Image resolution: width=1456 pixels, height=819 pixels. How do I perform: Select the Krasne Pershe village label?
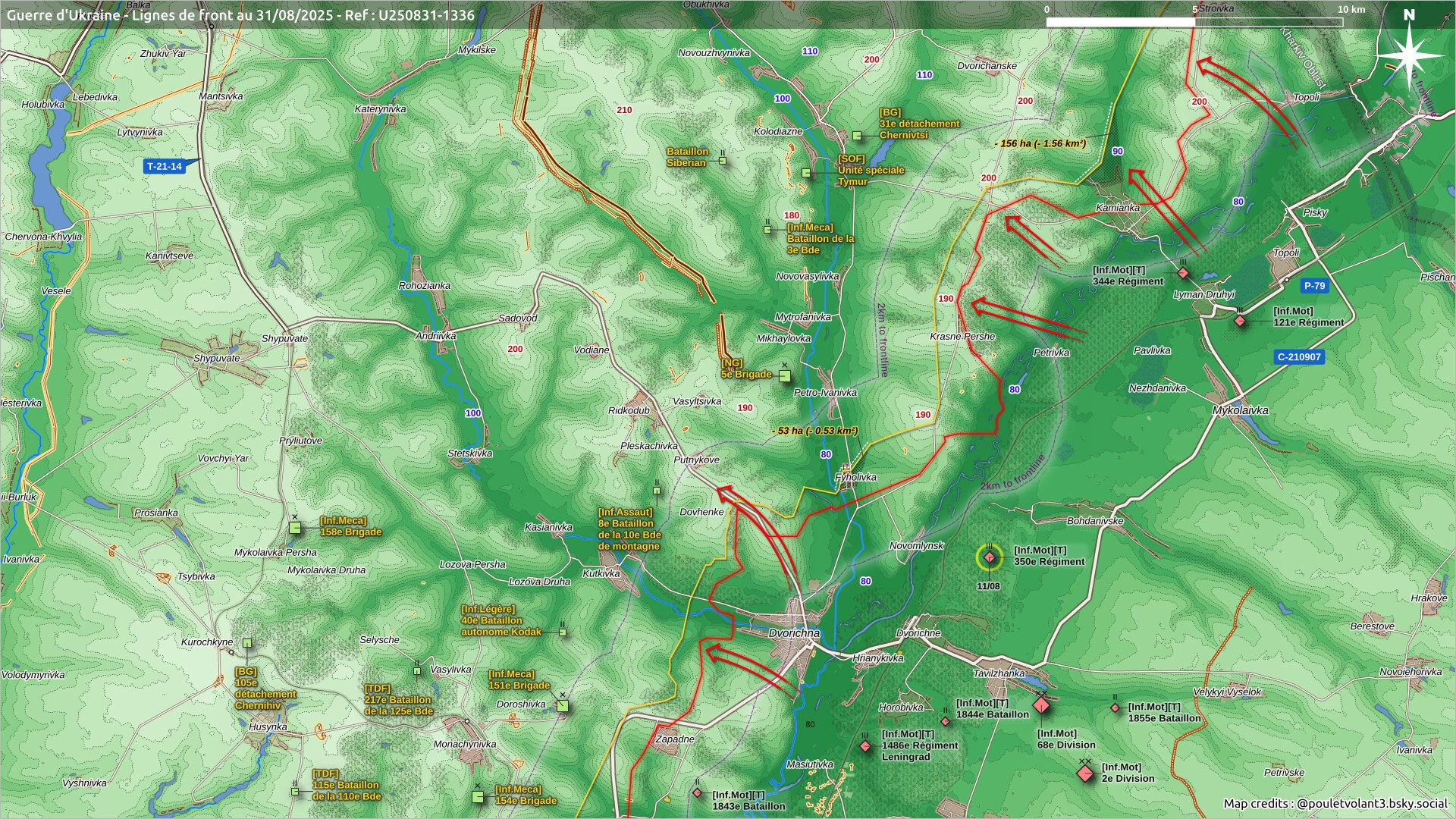(962, 337)
